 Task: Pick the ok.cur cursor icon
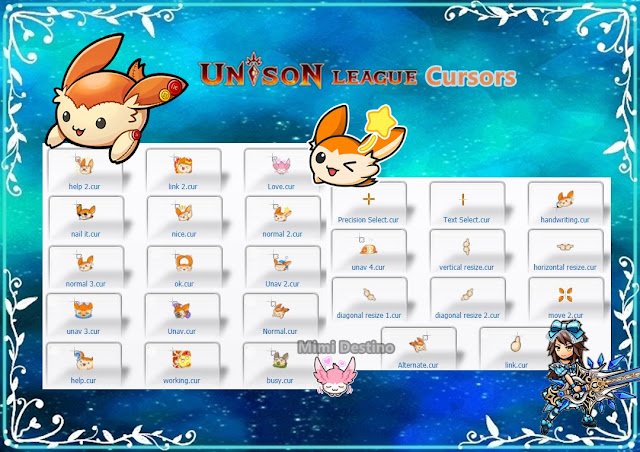point(184,263)
